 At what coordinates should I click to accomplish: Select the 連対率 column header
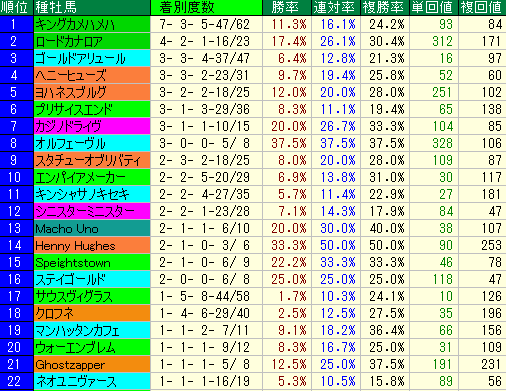[336, 7]
